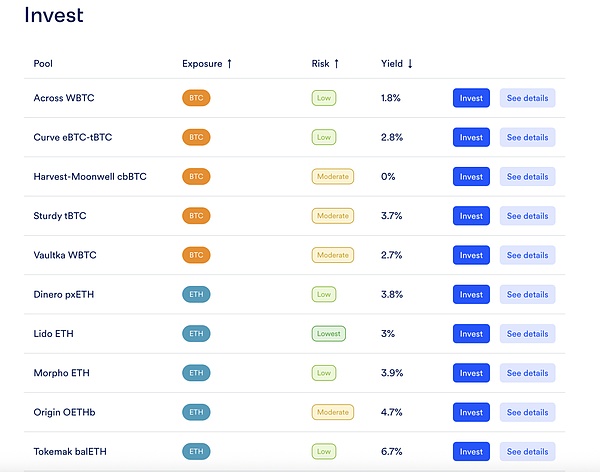The image size is (600, 472).
Task: Sort pools by Yield column arrow
Action: 410,63
